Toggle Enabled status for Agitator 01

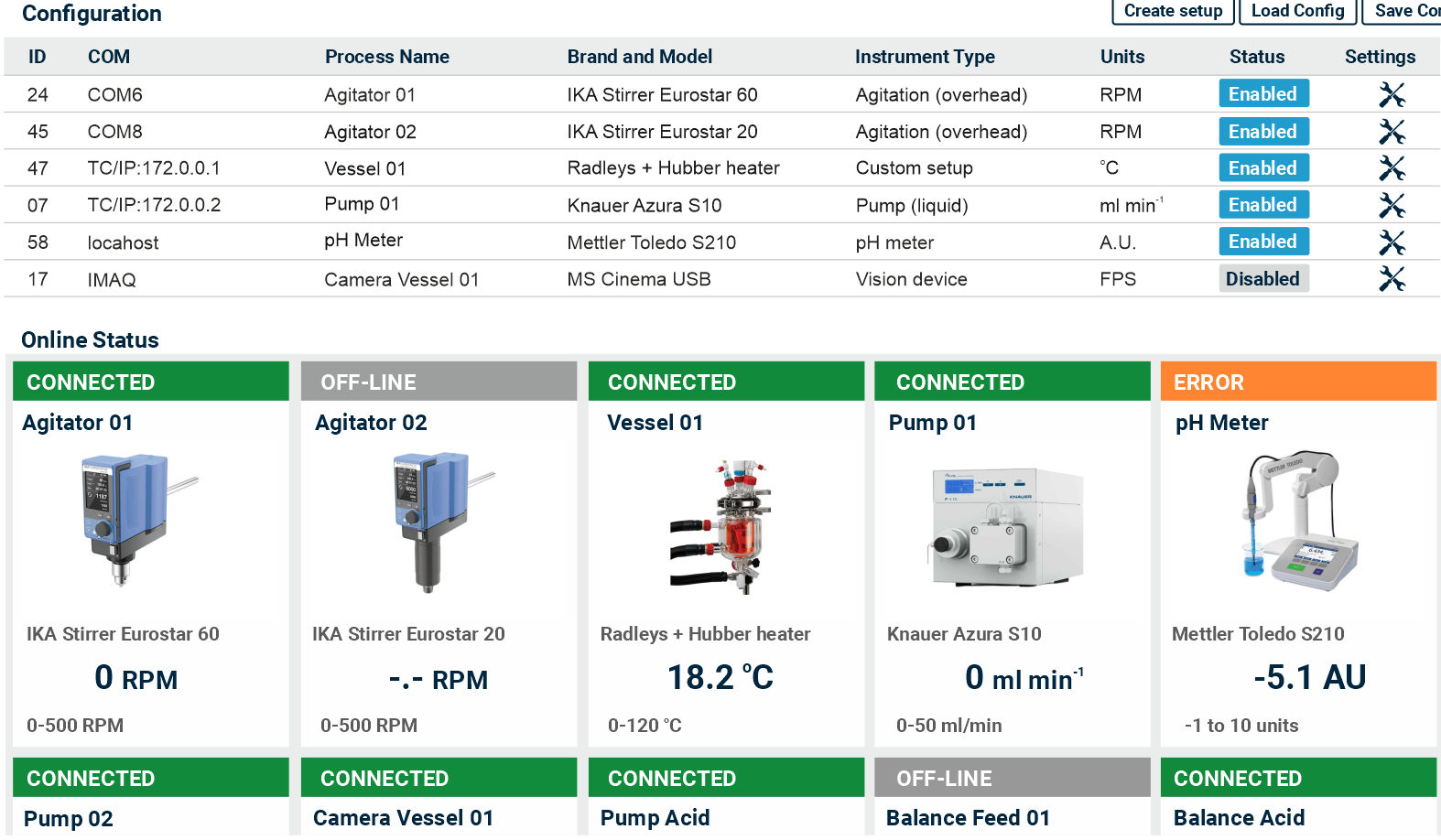[1262, 94]
